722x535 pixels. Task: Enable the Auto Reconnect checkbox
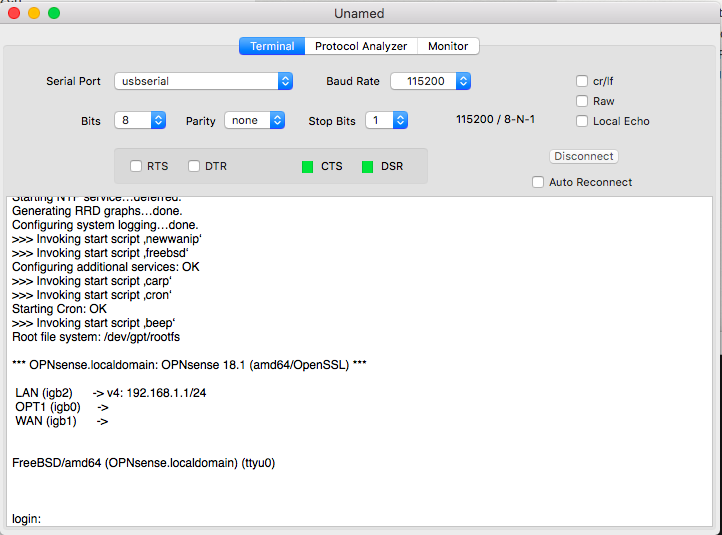(538, 182)
